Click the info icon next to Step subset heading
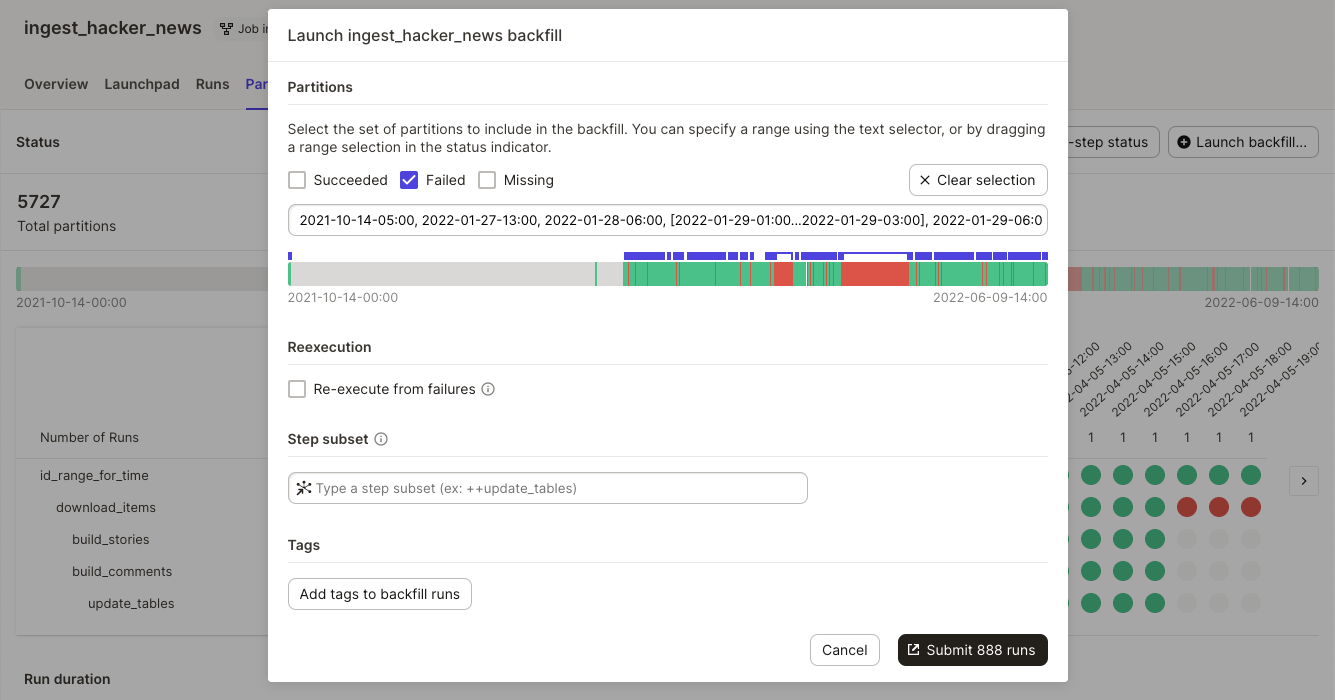Screen dimensions: 1335x700 pos(381,439)
